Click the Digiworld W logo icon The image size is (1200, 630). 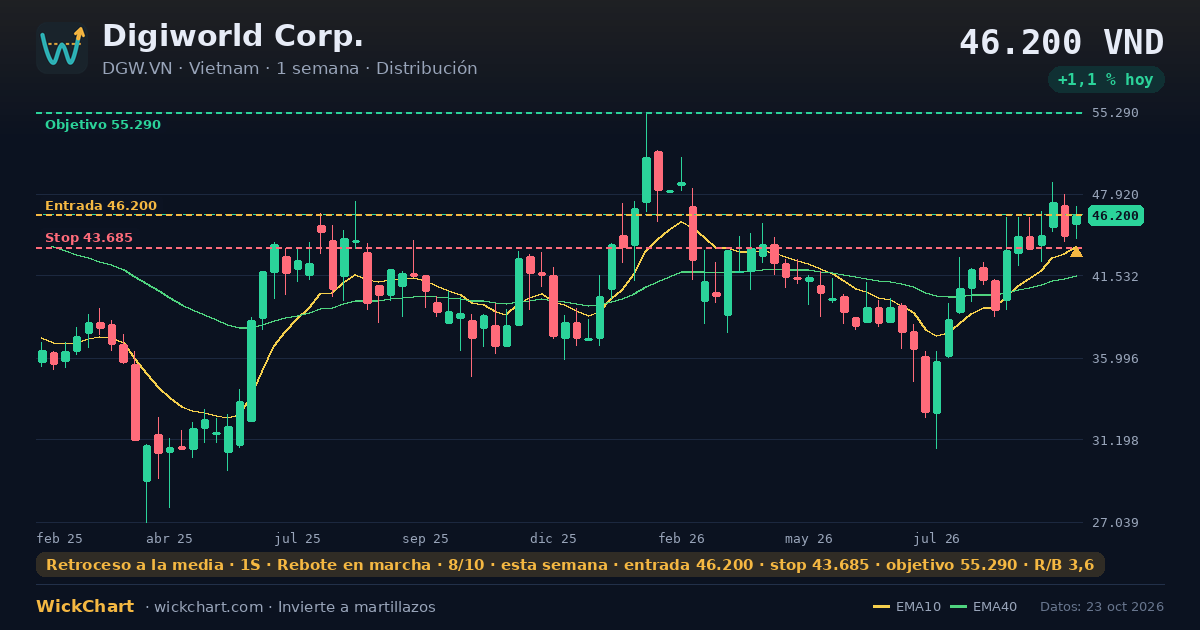pyautogui.click(x=62, y=48)
